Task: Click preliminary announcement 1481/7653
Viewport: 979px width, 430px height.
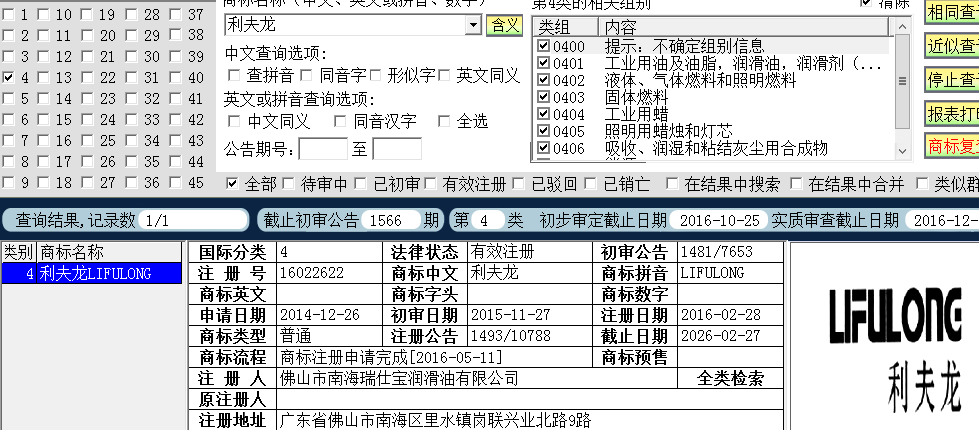Action: [717, 252]
